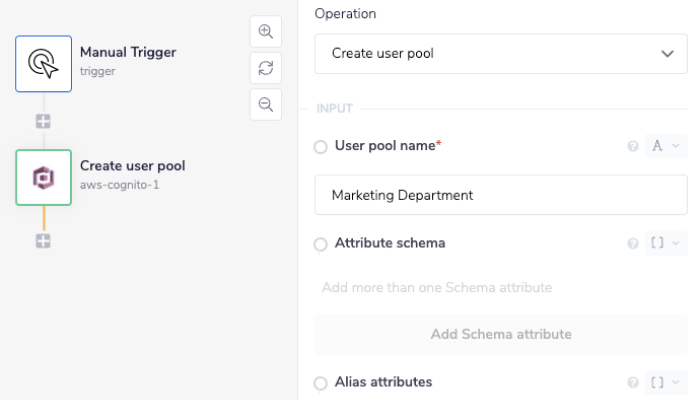Click the zoom out magnifier icon
Image resolution: width=700 pixels, height=400 pixels.
pos(265,104)
